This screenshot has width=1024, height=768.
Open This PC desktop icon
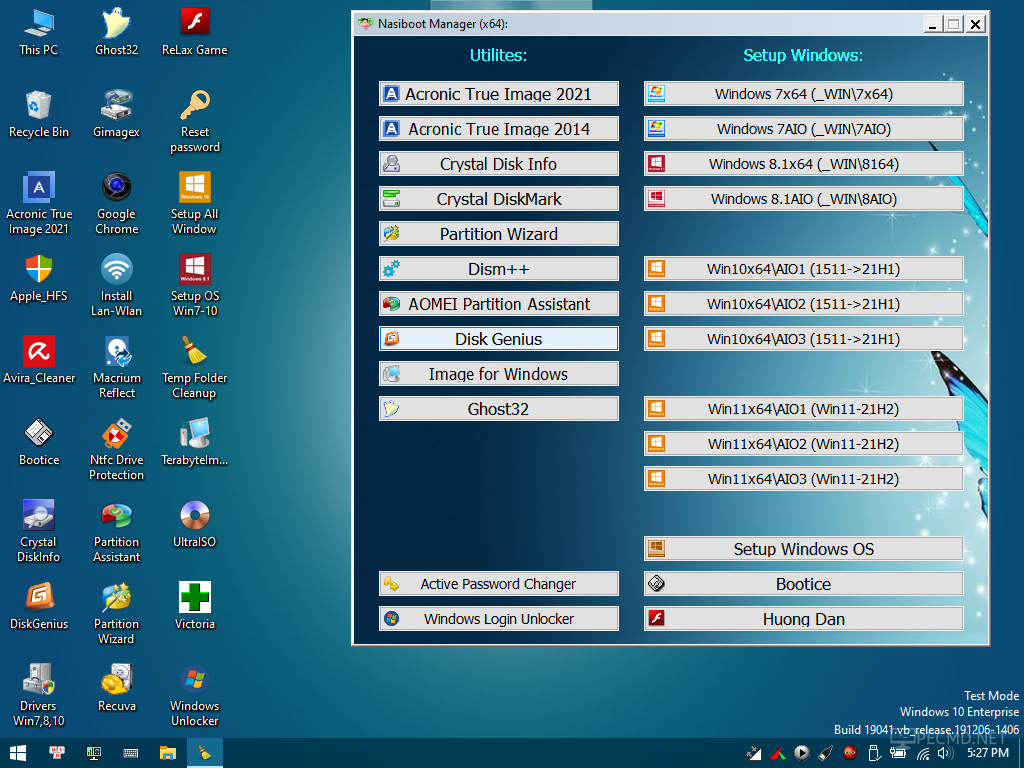39,31
